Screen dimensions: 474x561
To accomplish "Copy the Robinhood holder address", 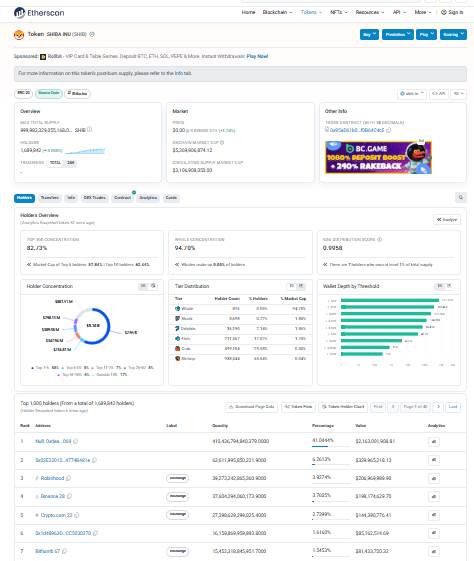I will 68,478.
